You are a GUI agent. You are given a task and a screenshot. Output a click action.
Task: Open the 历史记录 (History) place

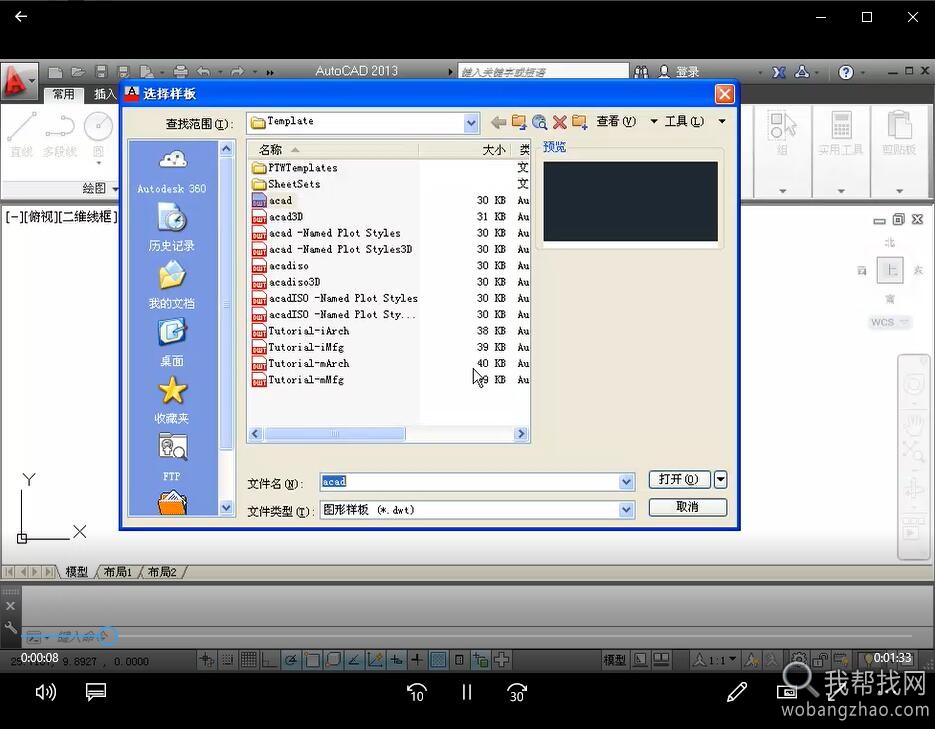point(172,227)
